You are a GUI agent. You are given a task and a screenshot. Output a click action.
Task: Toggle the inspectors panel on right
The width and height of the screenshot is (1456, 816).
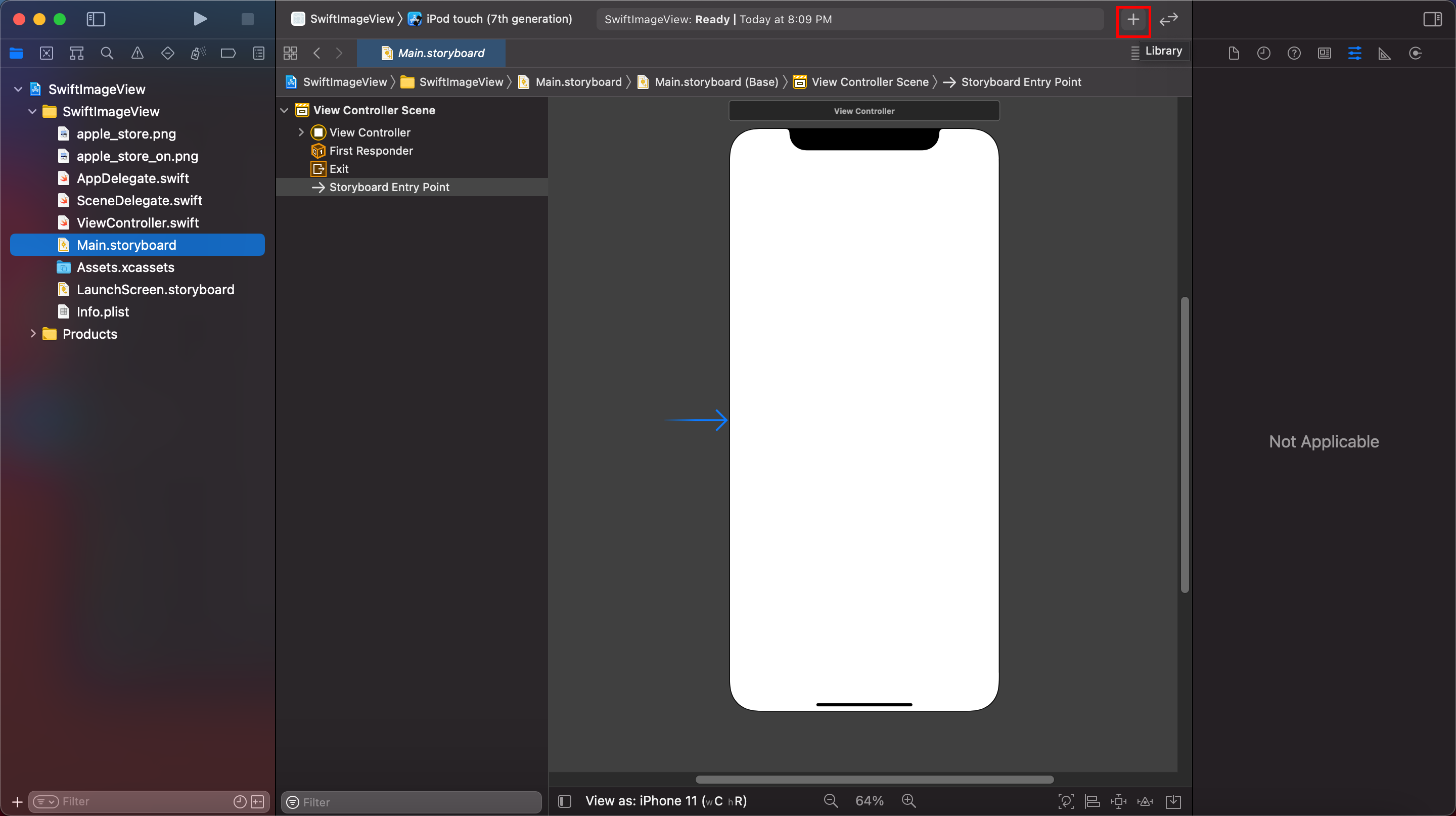(1432, 19)
